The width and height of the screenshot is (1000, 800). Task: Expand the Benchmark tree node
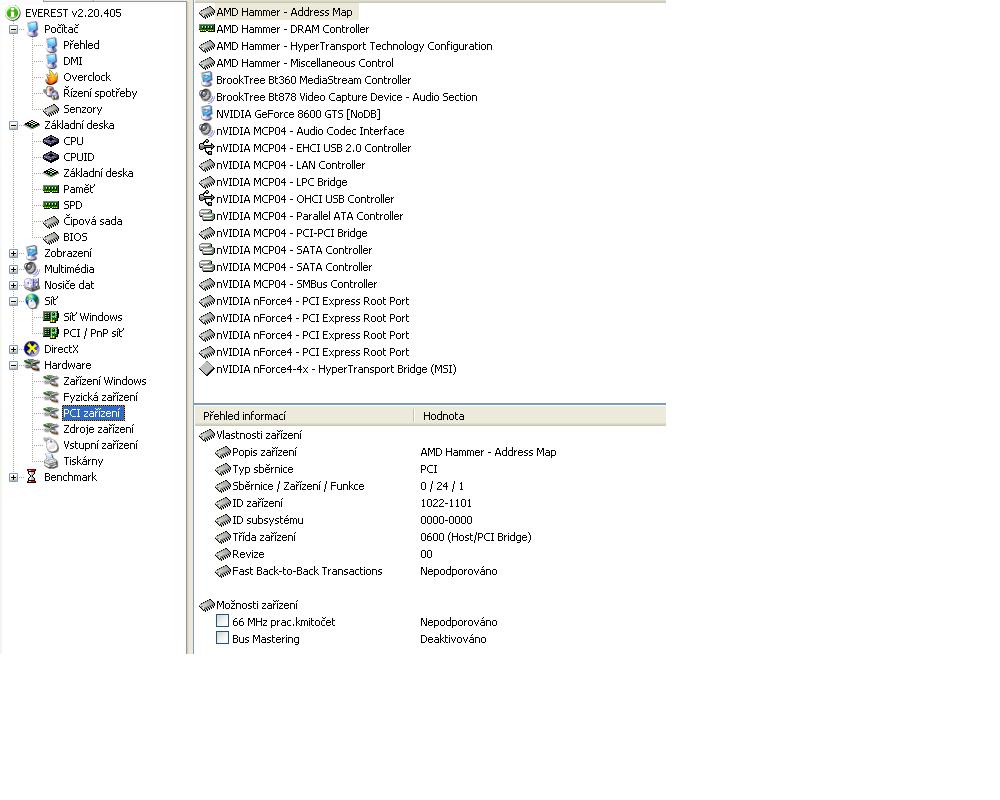(13, 477)
